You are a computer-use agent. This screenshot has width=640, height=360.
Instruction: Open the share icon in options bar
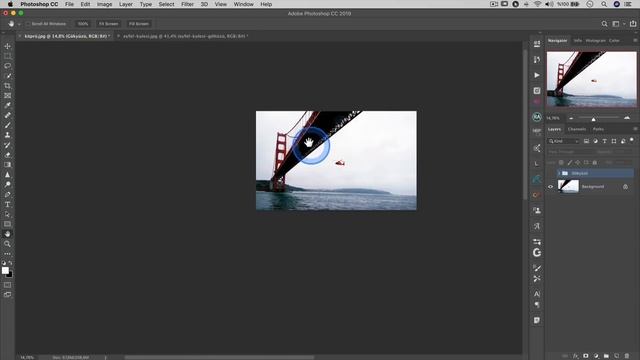pyautogui.click(x=633, y=24)
